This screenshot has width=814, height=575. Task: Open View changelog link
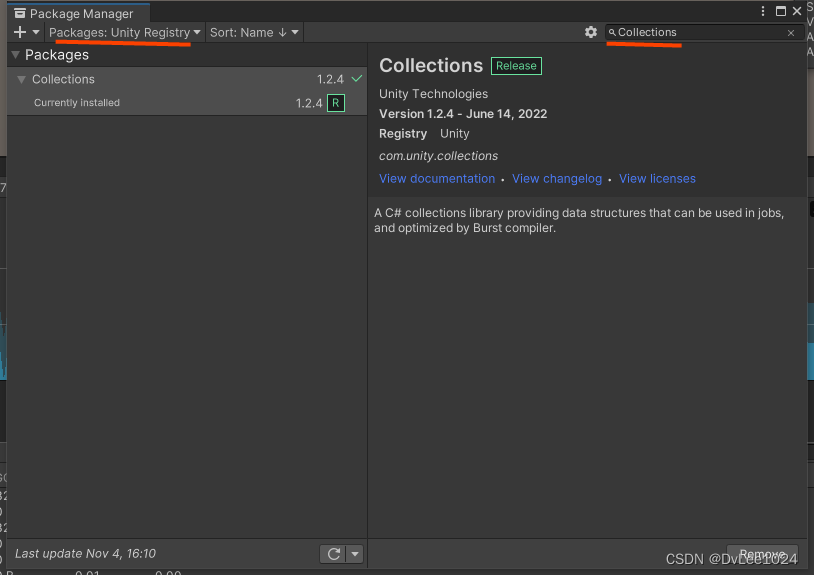click(557, 179)
